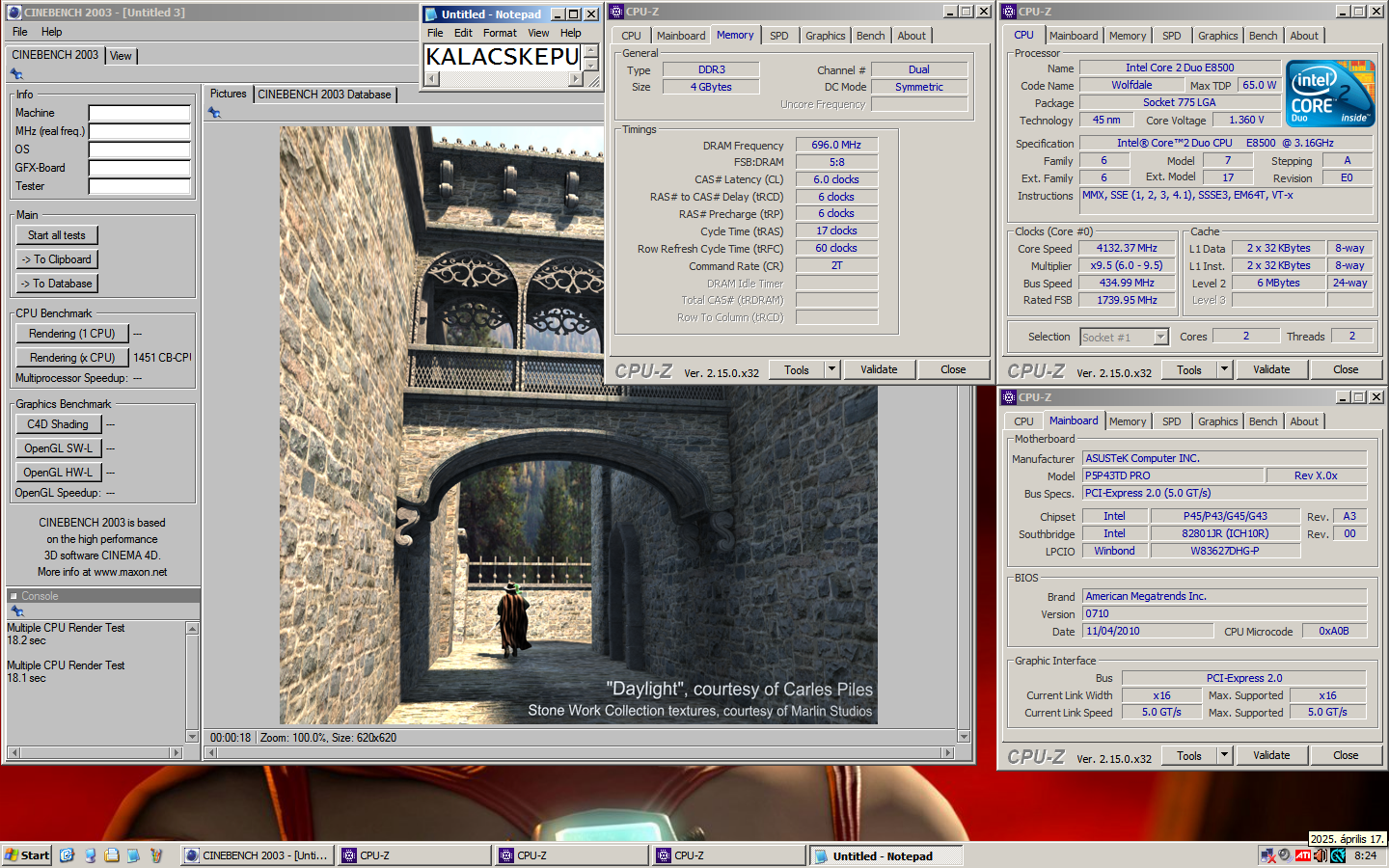
Task: Click Validate in CPU-Z Memory window
Action: (879, 369)
